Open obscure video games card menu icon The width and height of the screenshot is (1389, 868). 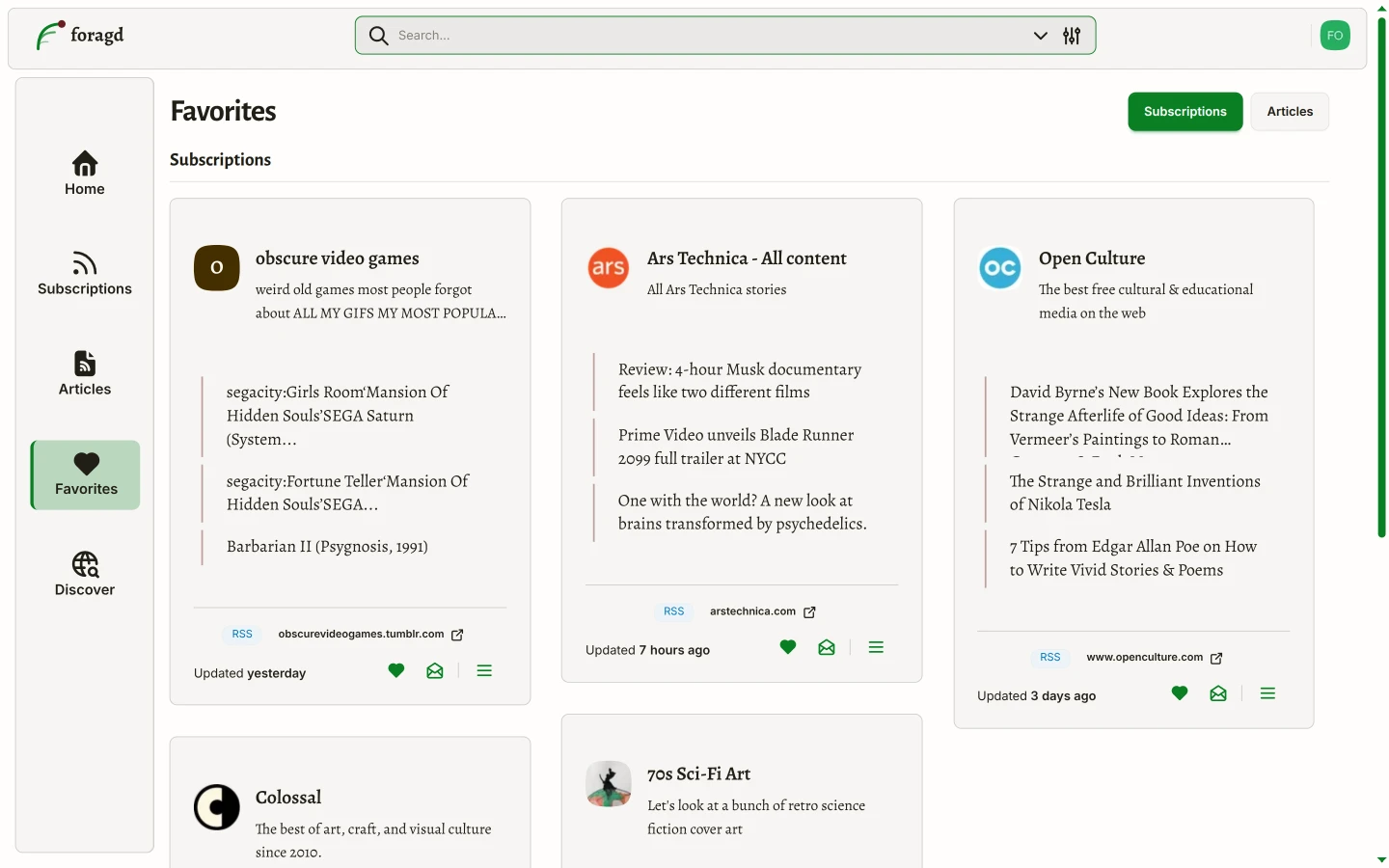pyautogui.click(x=484, y=671)
